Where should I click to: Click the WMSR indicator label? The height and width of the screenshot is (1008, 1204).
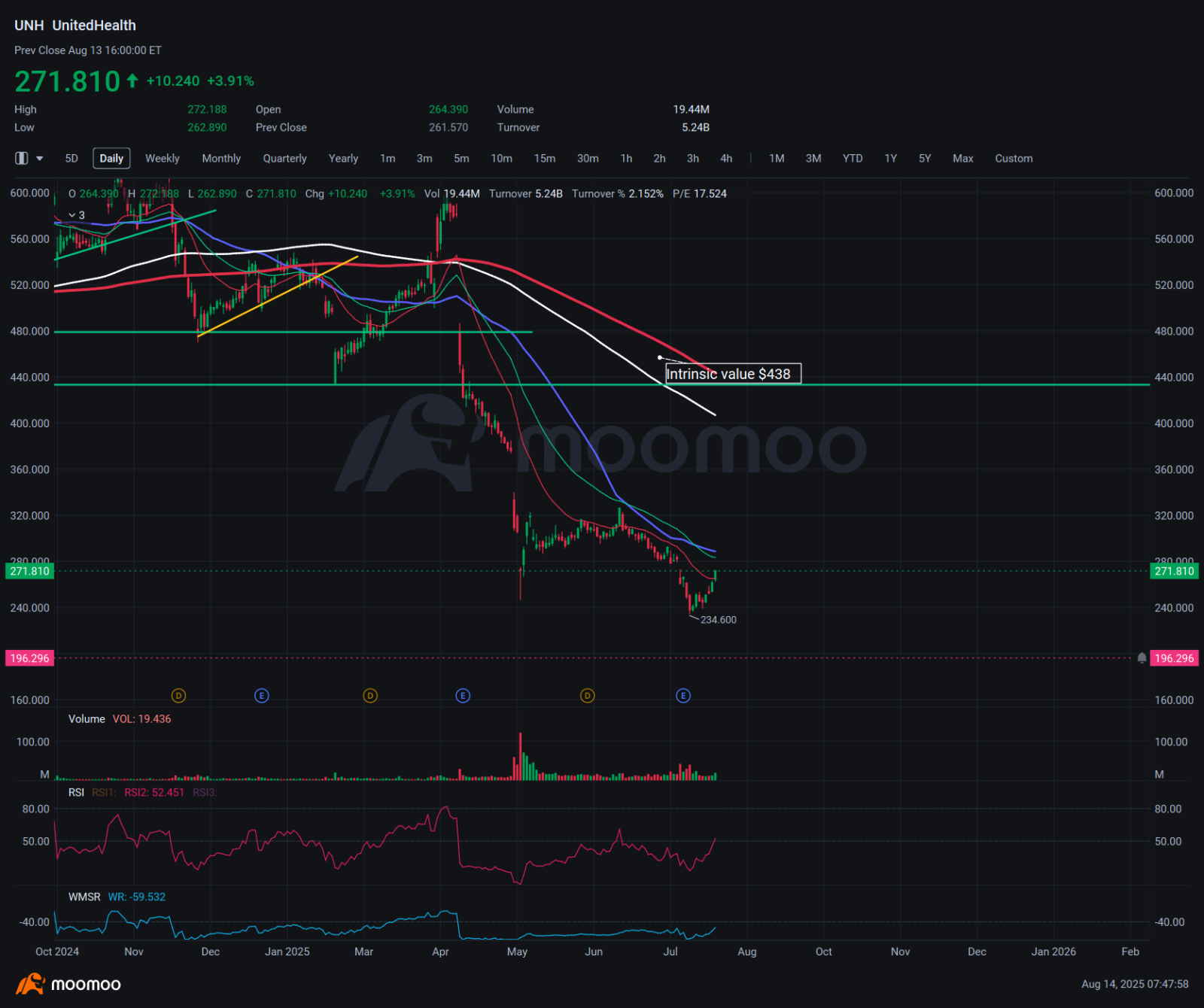tap(84, 897)
